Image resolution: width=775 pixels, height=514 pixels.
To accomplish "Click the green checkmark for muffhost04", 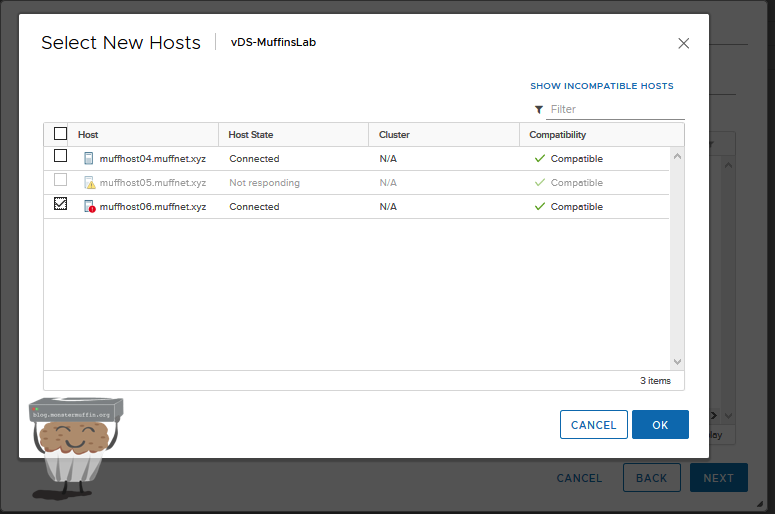I will 540,158.
